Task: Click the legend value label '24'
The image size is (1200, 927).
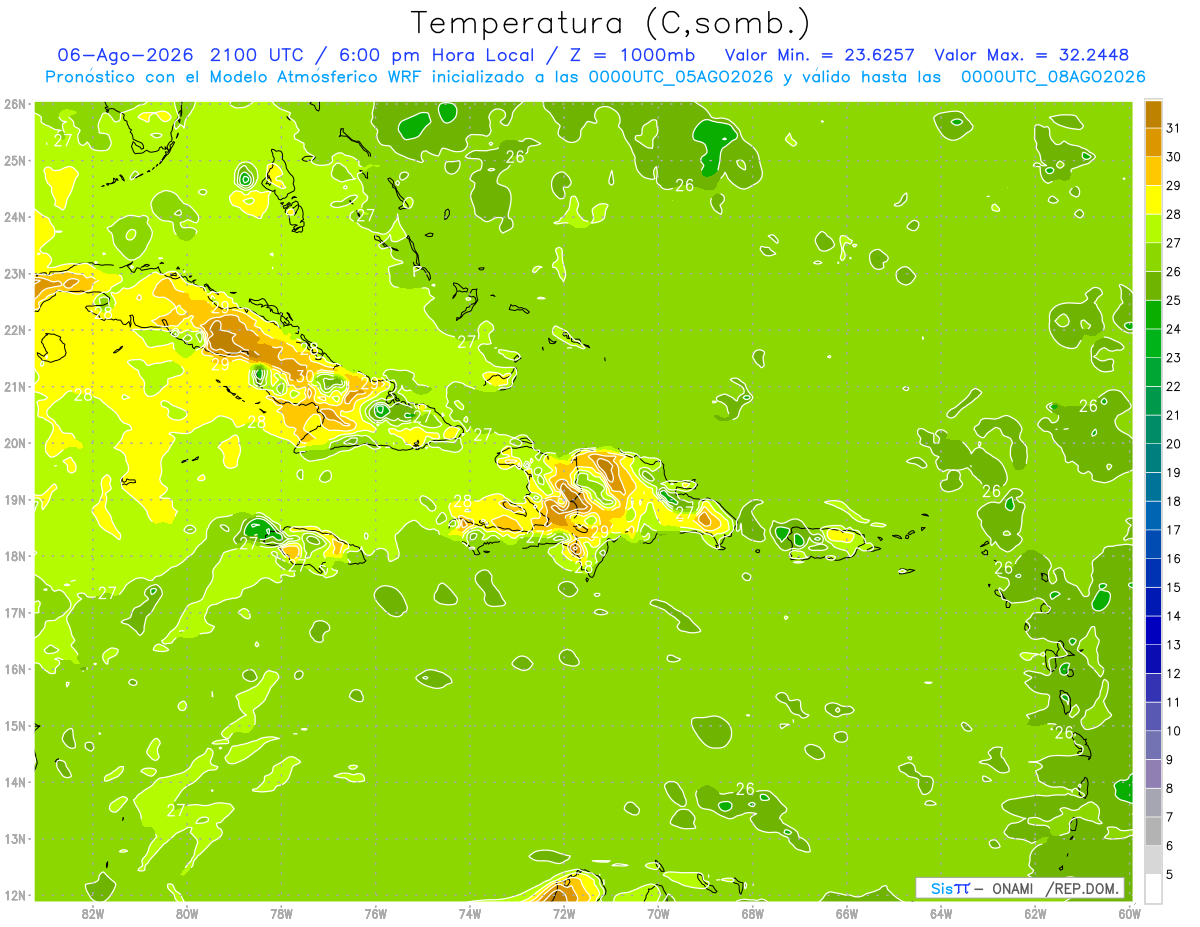Action: [x=1174, y=329]
